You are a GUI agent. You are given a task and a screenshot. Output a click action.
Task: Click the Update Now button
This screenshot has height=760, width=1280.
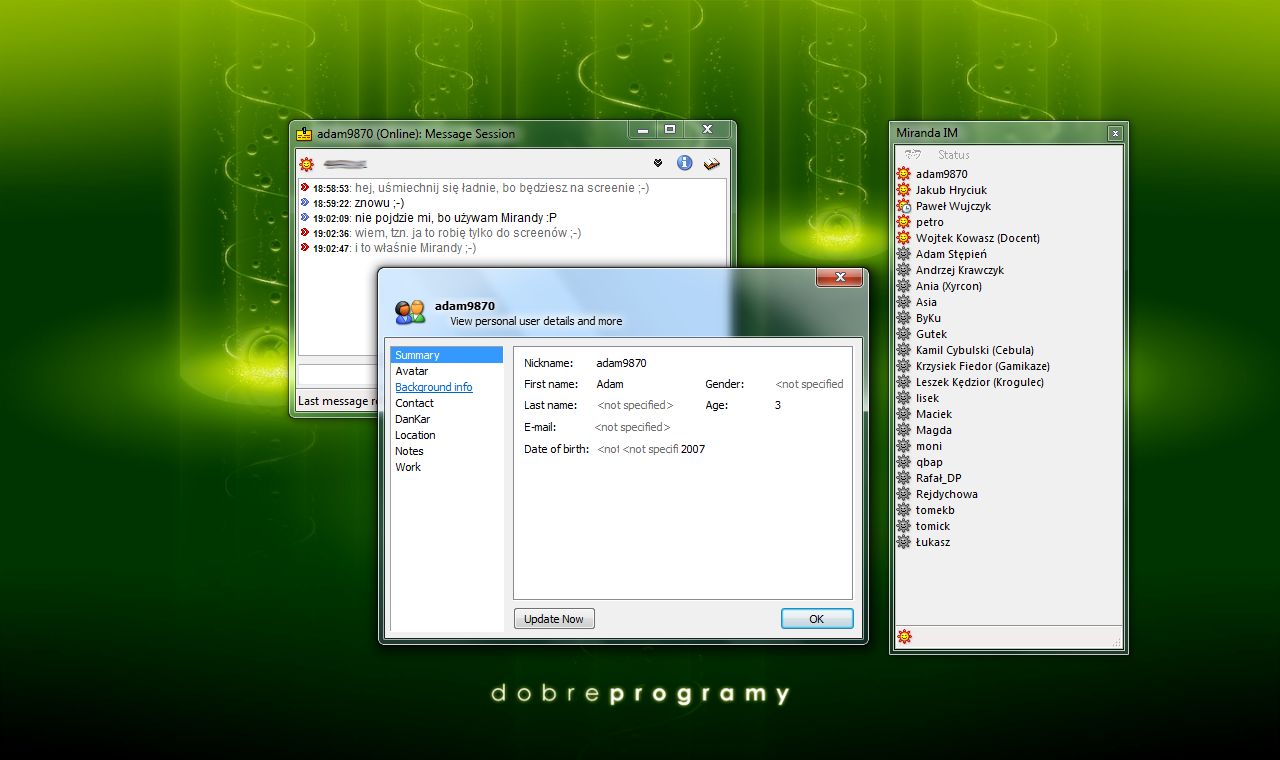[x=554, y=619]
